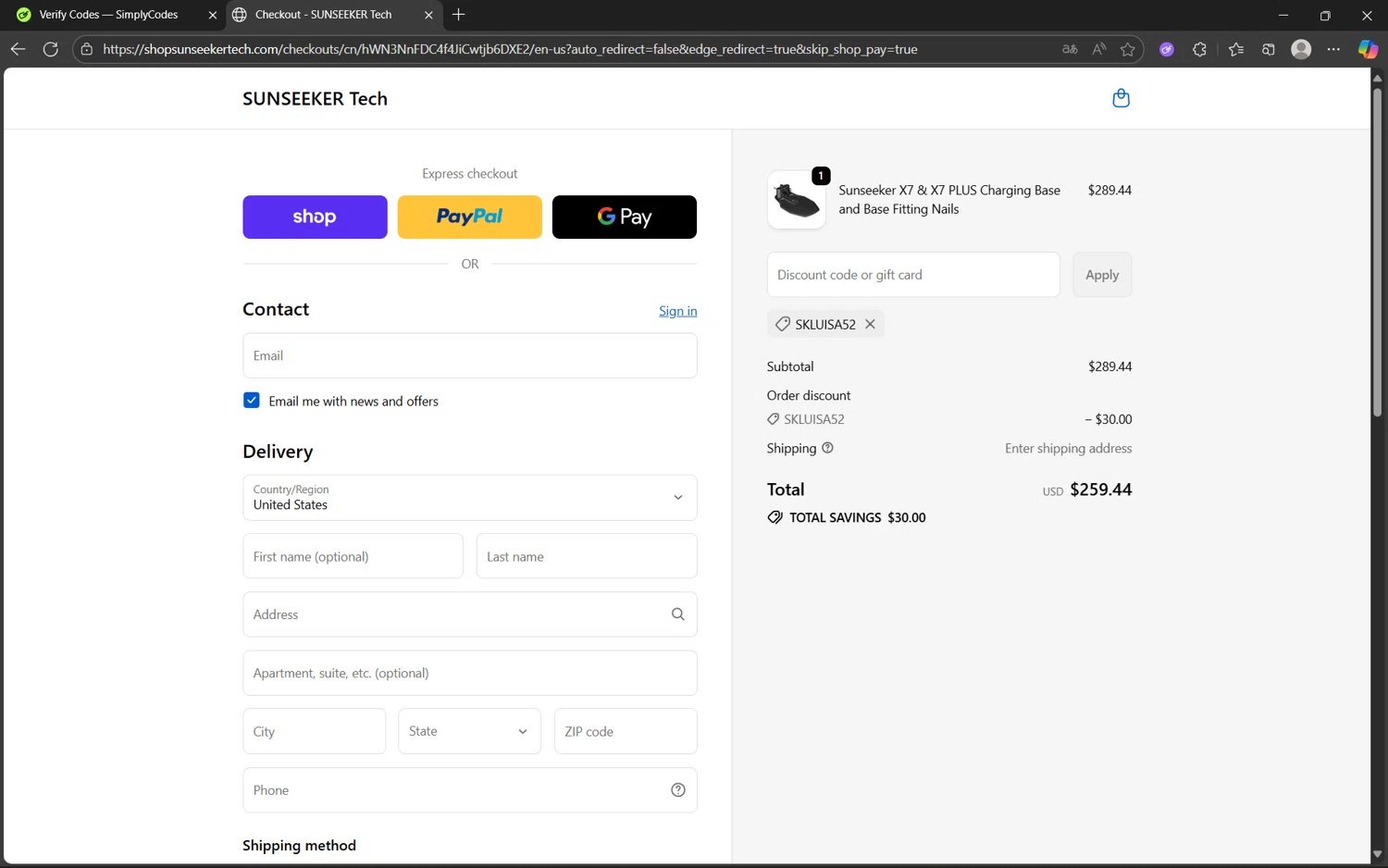The image size is (1388, 868).
Task: Open the Extensions puzzle icon
Action: pos(1199,49)
